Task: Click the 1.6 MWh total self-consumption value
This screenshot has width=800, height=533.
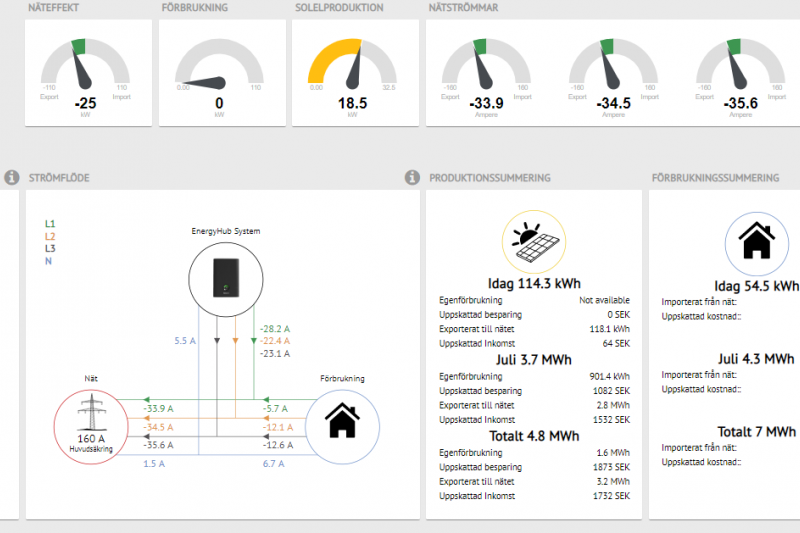Action: coord(613,452)
